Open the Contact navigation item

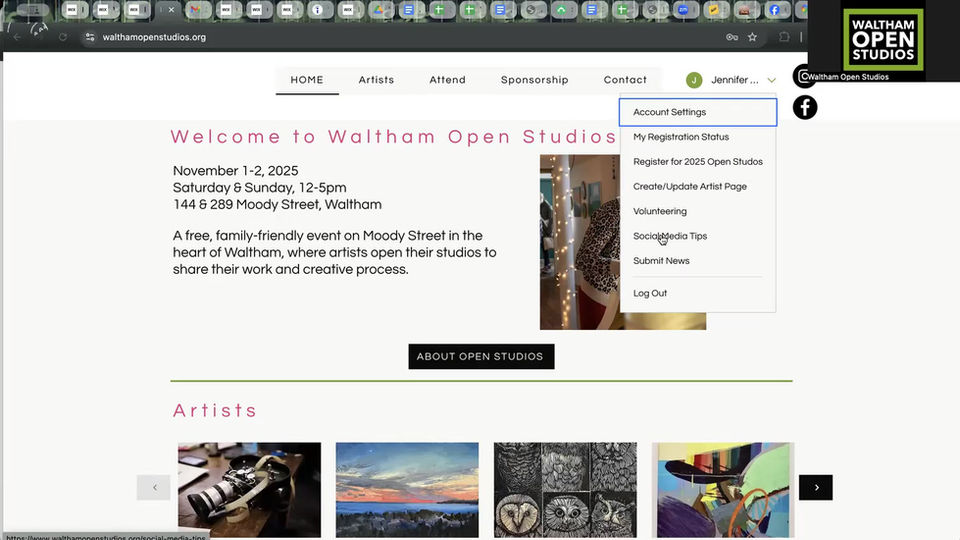tap(625, 80)
